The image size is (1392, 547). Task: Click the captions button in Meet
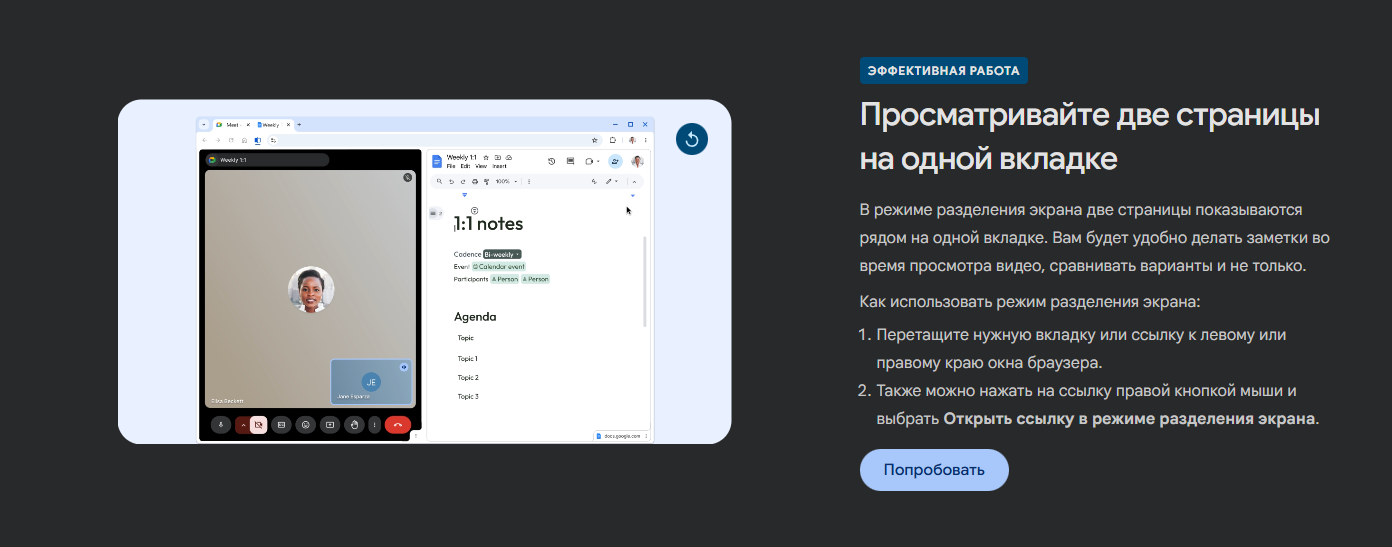(281, 425)
